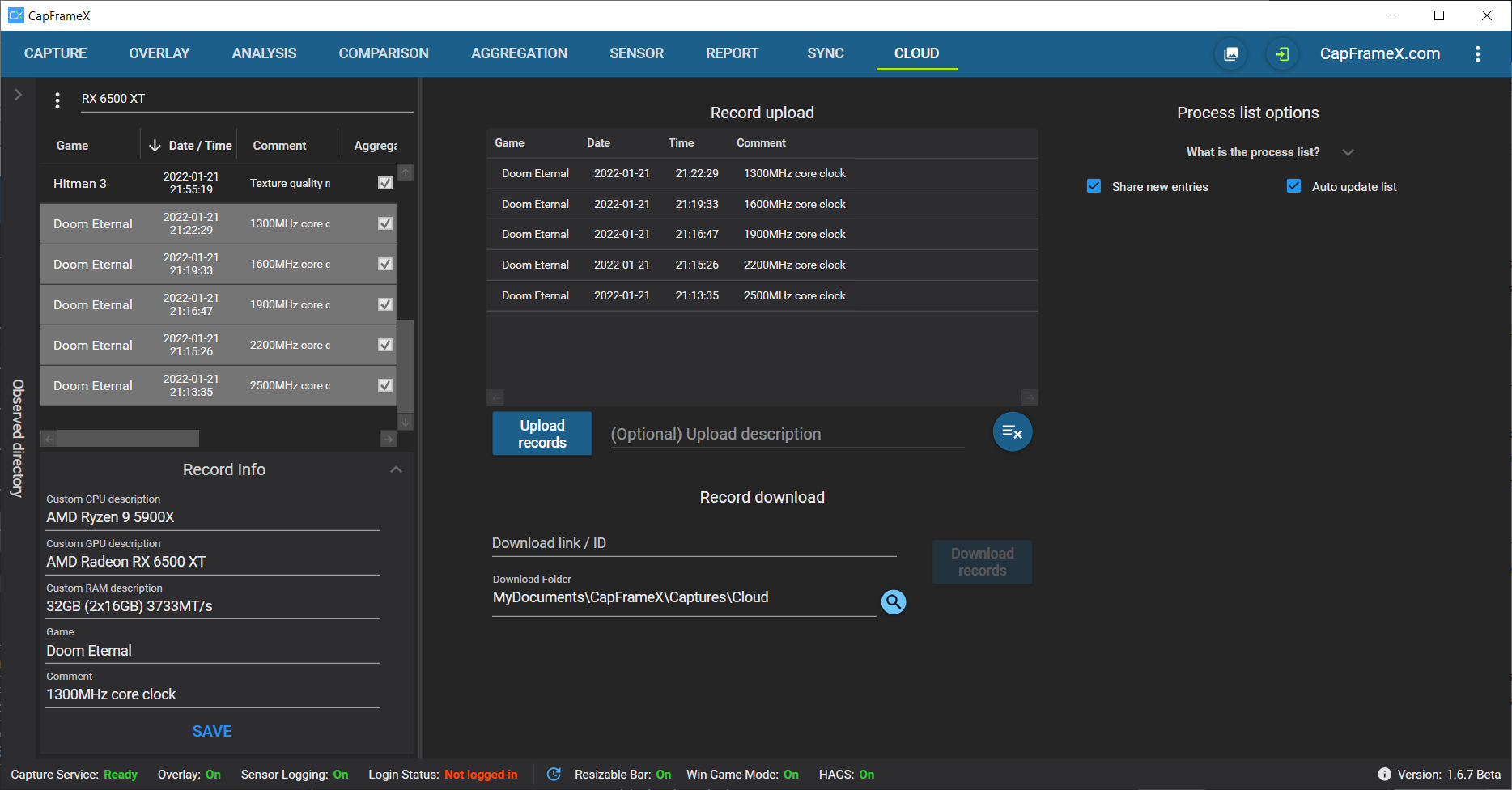Click the Aggregation column header

tap(375, 146)
